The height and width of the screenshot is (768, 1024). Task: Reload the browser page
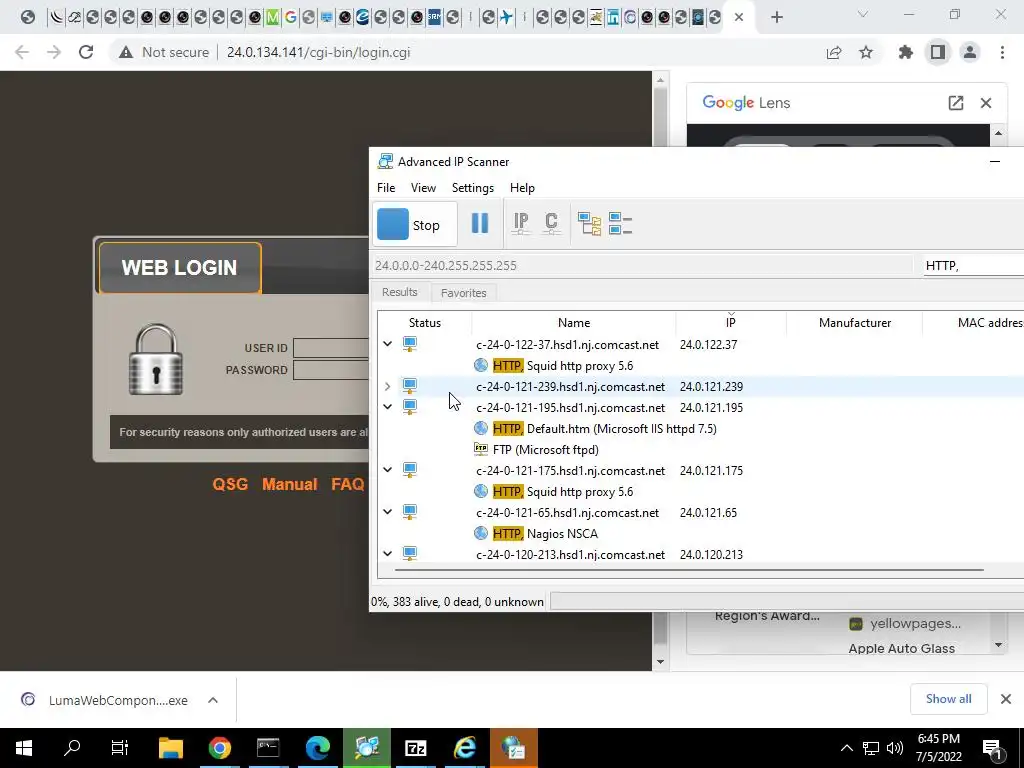86,52
